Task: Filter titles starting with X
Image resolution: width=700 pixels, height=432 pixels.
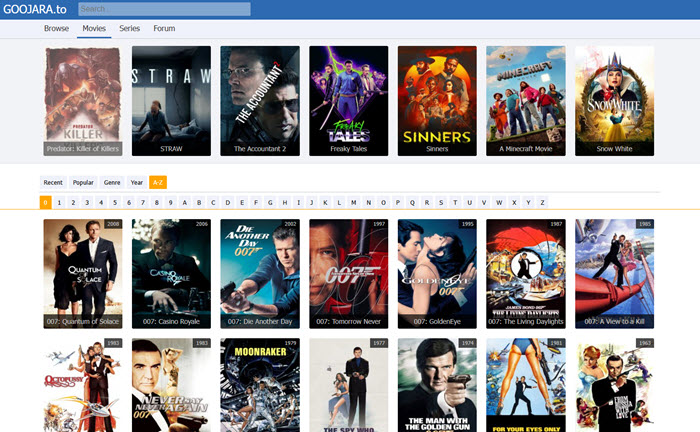Action: (514, 203)
